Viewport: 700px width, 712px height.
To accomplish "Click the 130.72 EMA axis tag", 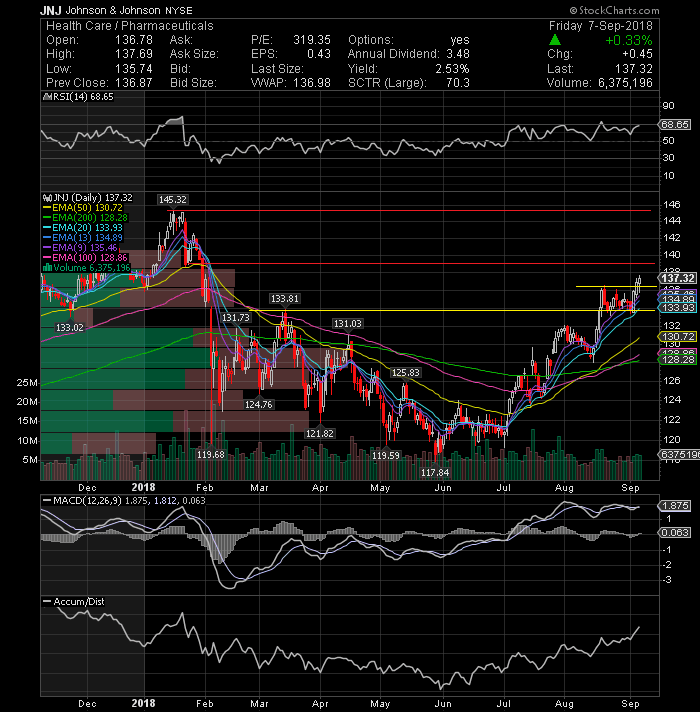I will [x=678, y=337].
